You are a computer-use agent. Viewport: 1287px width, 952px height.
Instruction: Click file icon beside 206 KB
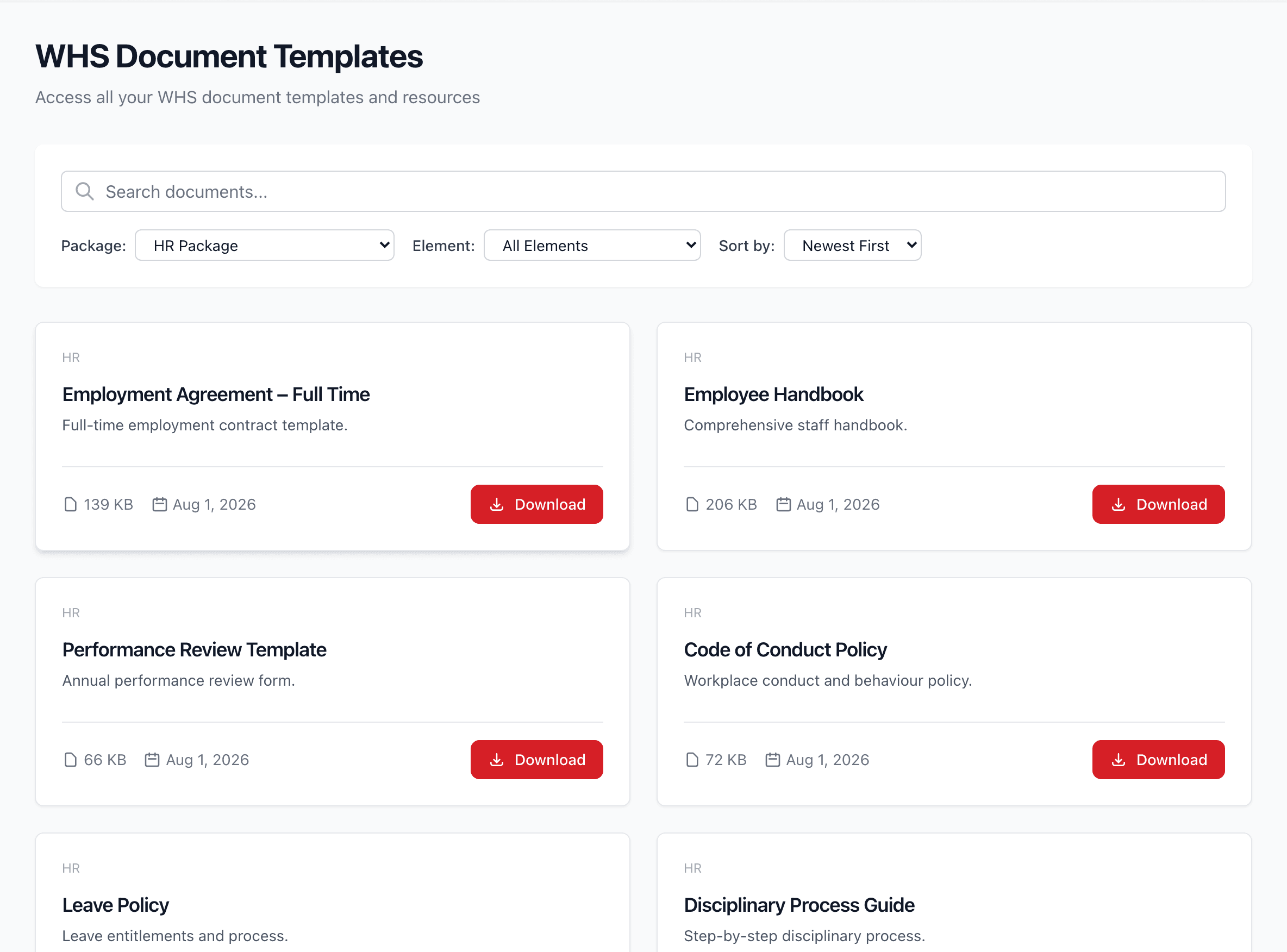click(692, 504)
